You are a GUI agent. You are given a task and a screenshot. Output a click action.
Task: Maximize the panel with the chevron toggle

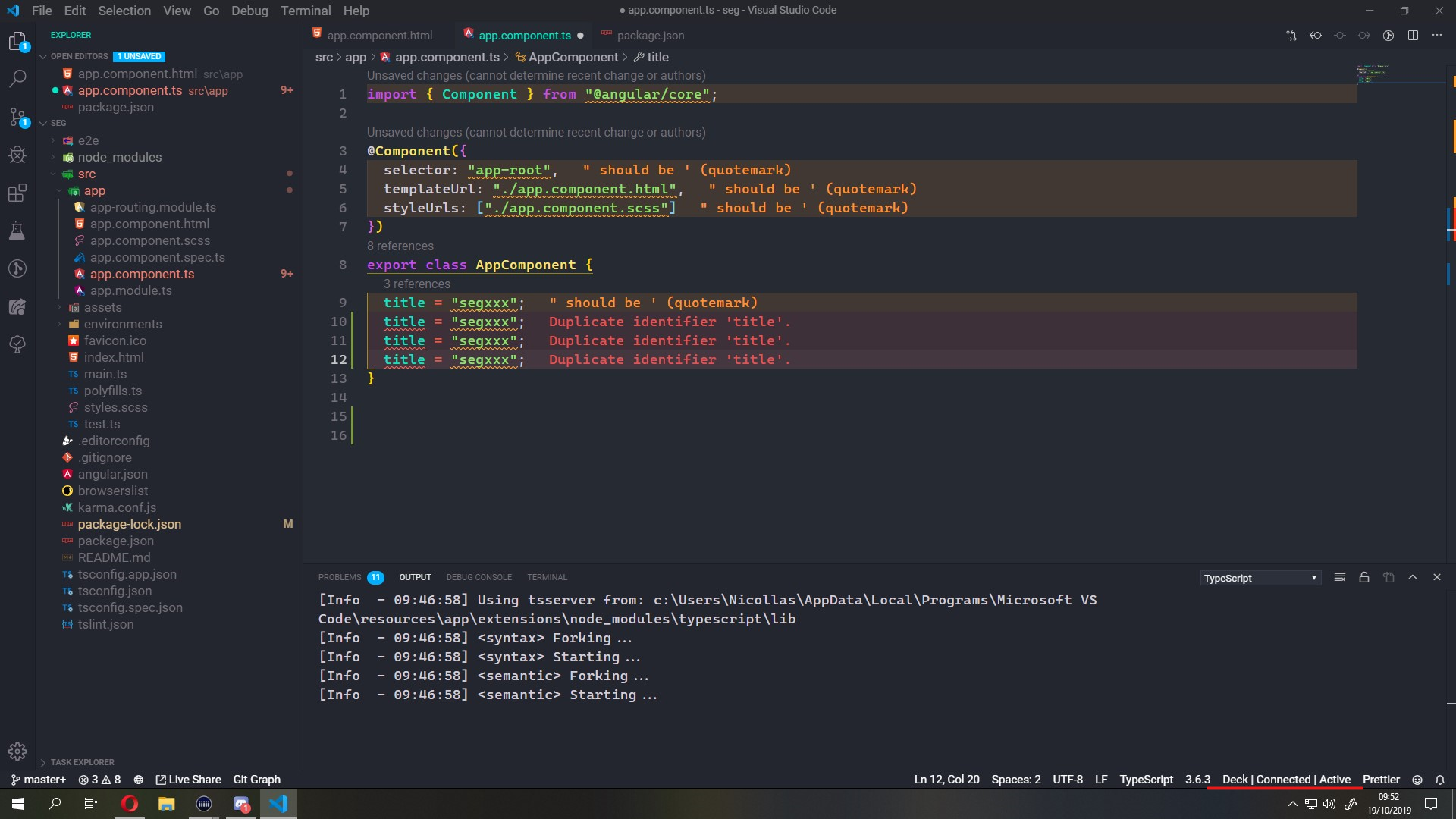1413,577
